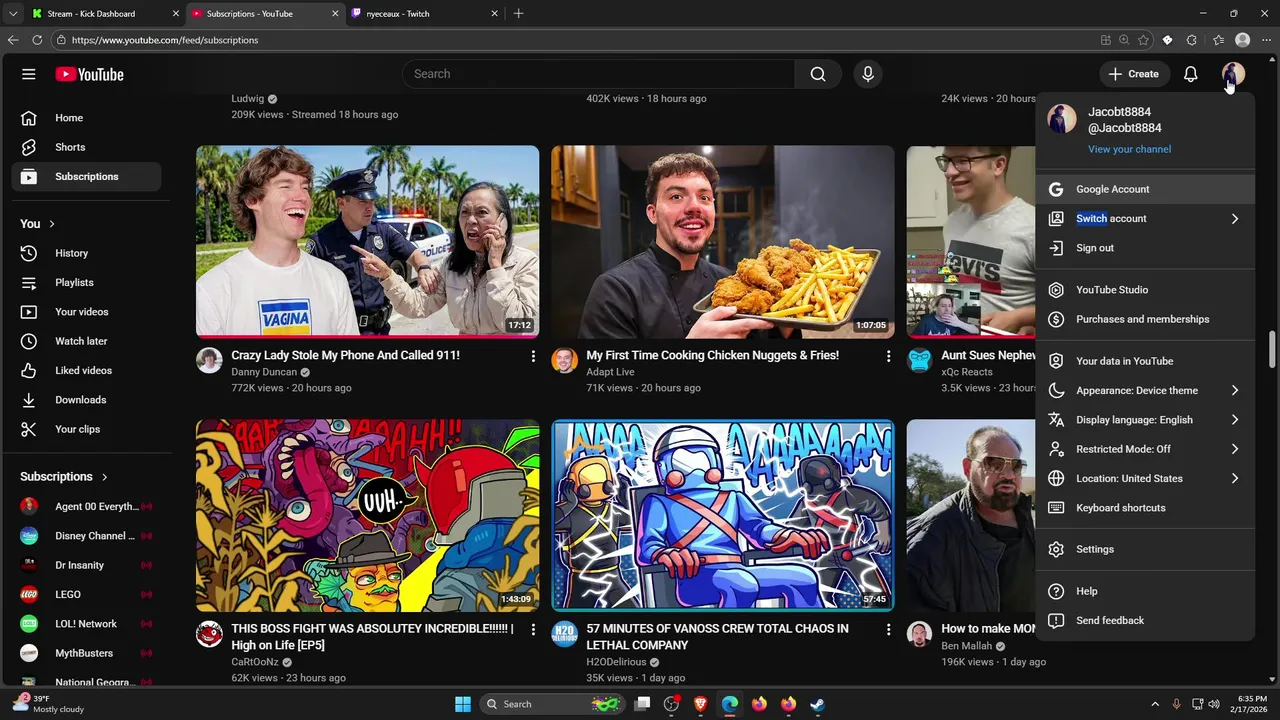Click View your channel link
Viewport: 1280px width, 720px height.
coord(1129,149)
